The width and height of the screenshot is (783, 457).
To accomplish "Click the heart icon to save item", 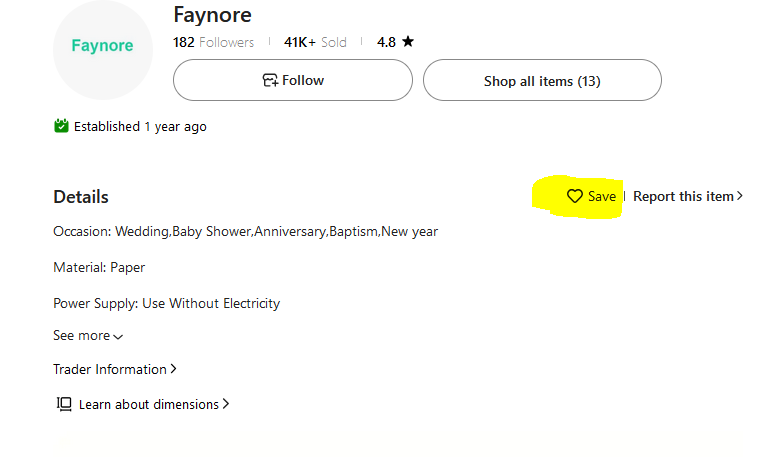I will pyautogui.click(x=574, y=197).
